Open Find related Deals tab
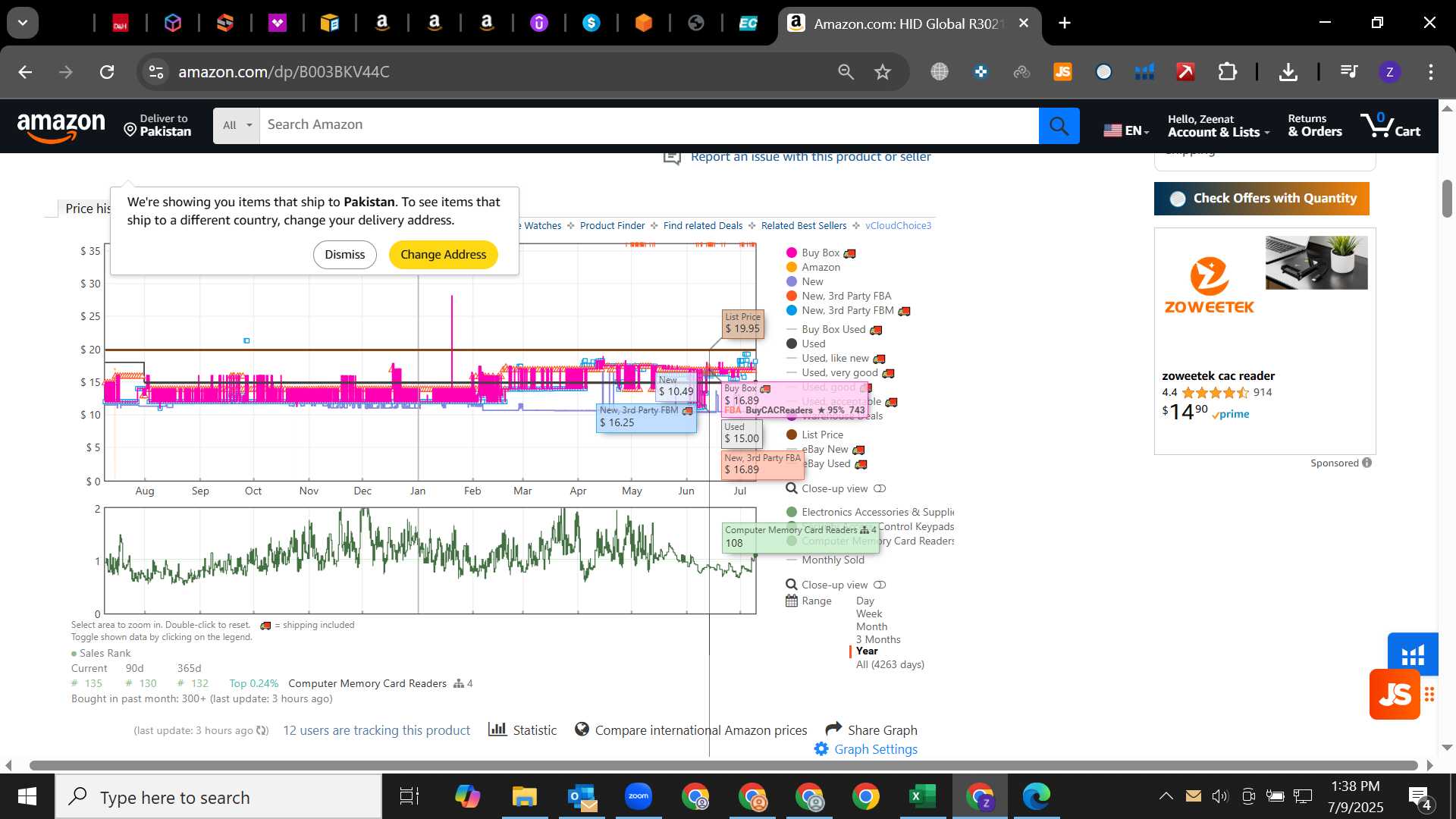 point(702,226)
